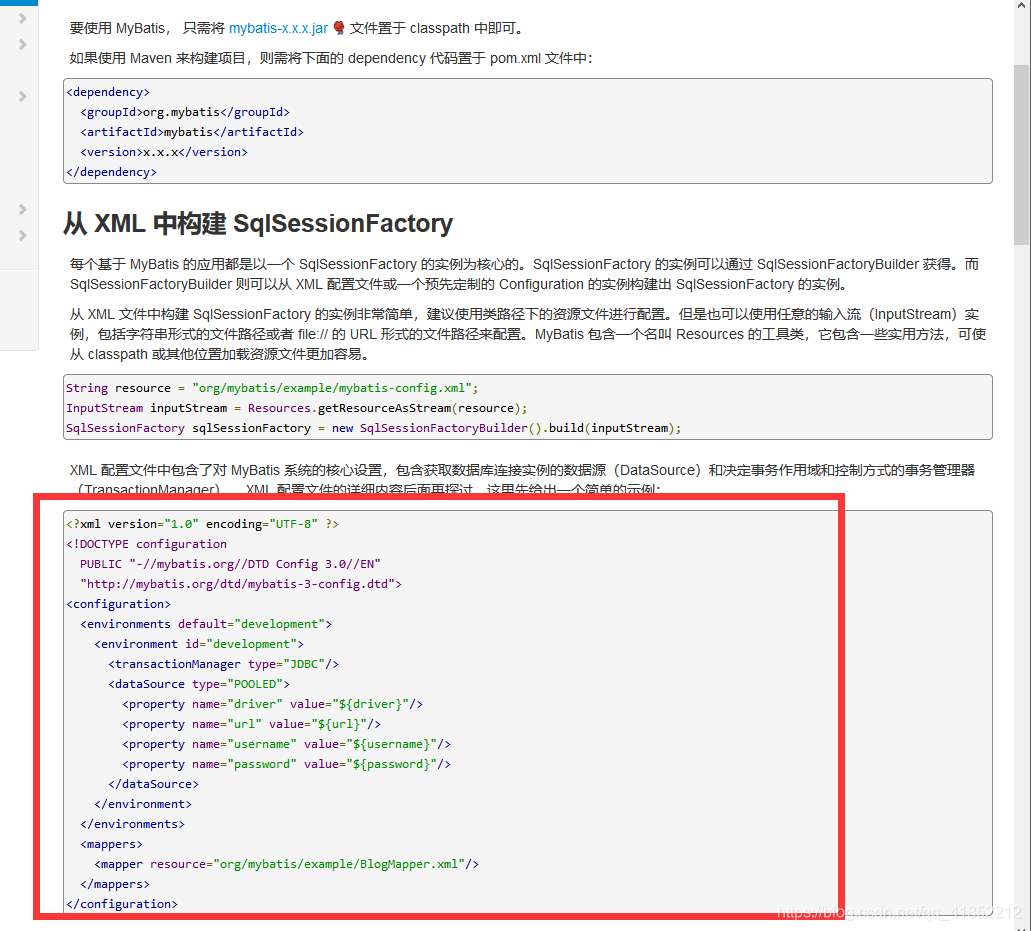Click the <groupId>org.mybatis</groupId> line

point(185,112)
